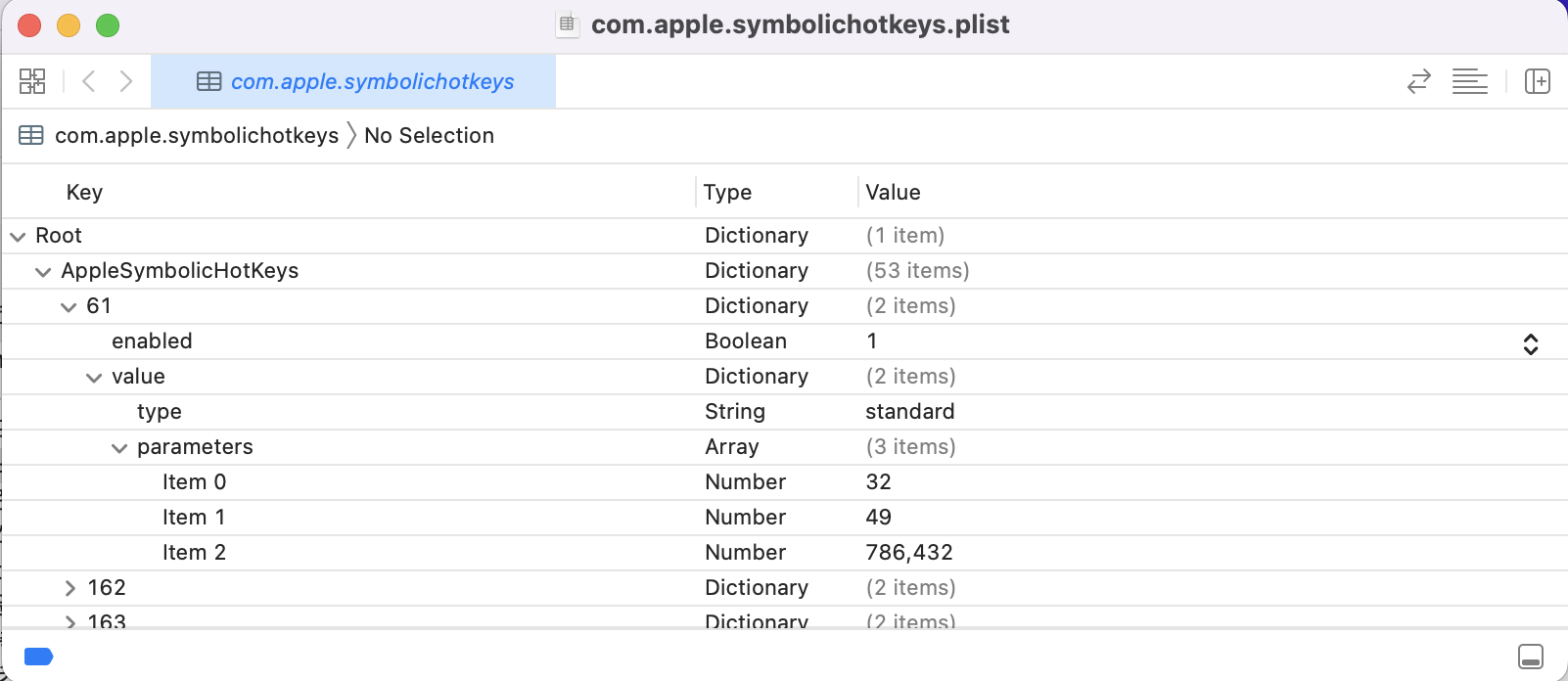The image size is (1568, 681).
Task: Click the plist document icon in title bar
Action: point(567,23)
